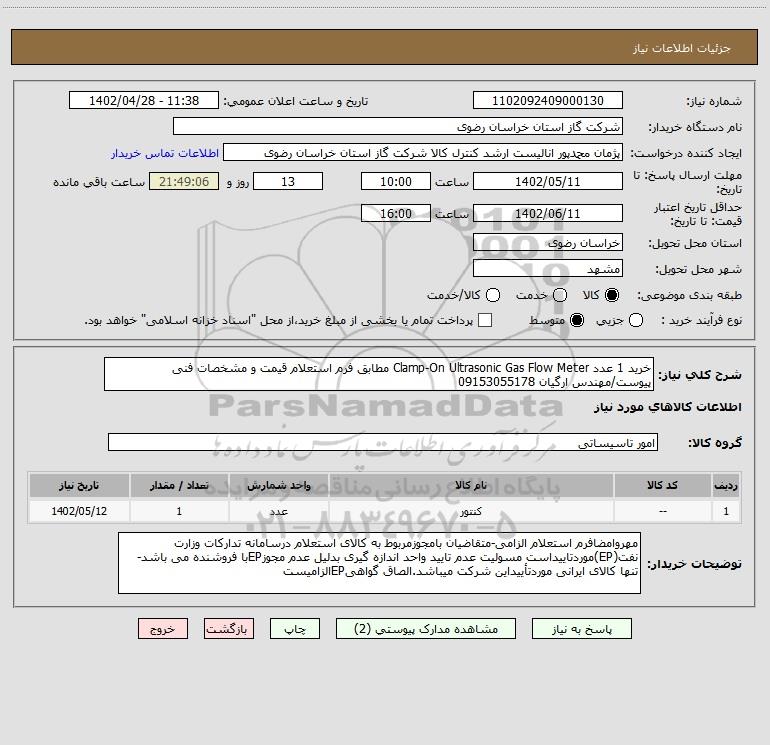The width and height of the screenshot is (770, 745).
Task: Click the واحد شمارش column header
Action: (x=278, y=485)
